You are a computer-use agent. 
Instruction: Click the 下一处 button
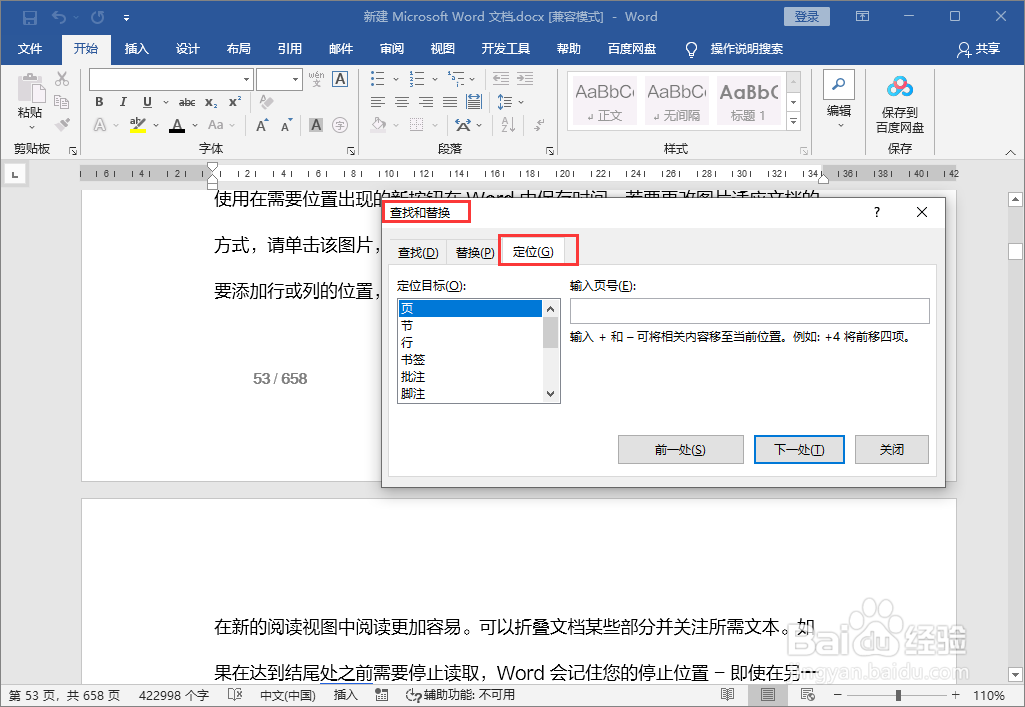pyautogui.click(x=800, y=449)
